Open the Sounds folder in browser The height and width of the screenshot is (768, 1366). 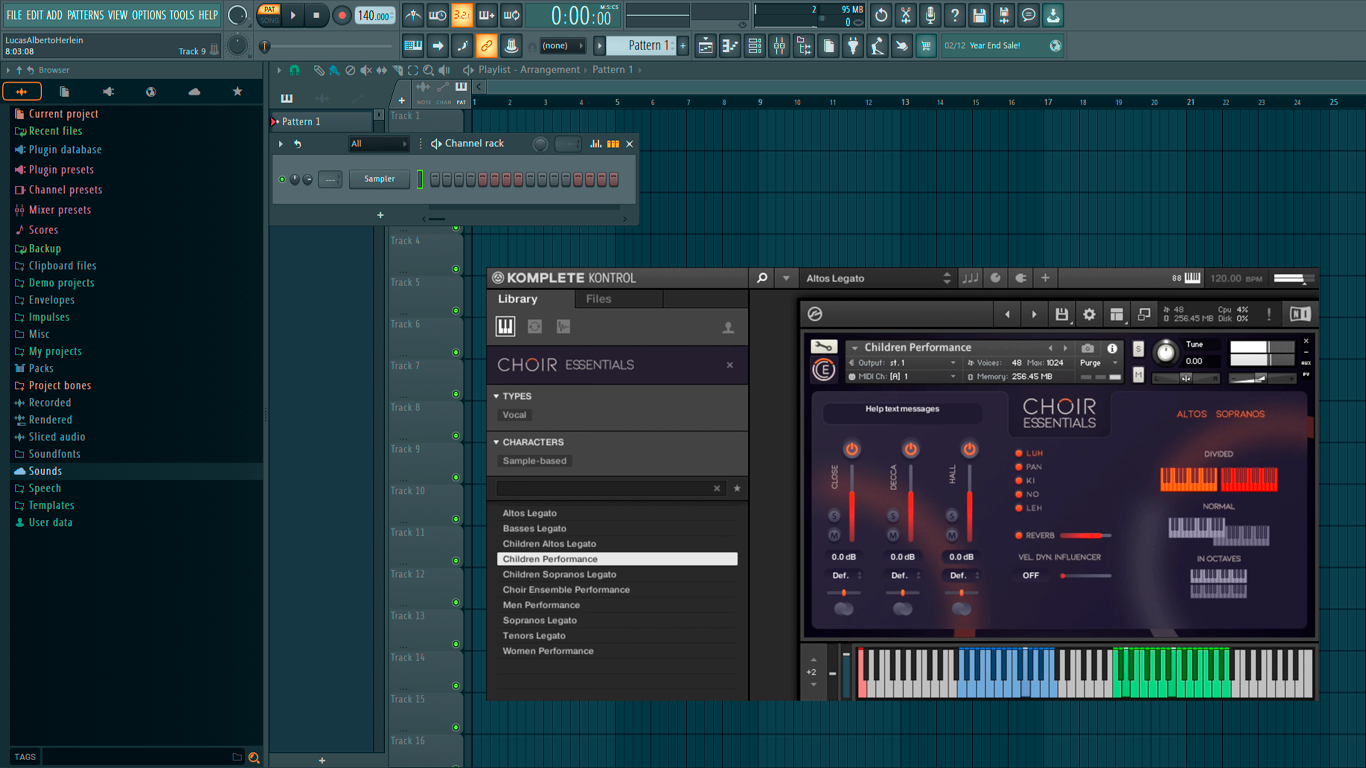point(45,471)
